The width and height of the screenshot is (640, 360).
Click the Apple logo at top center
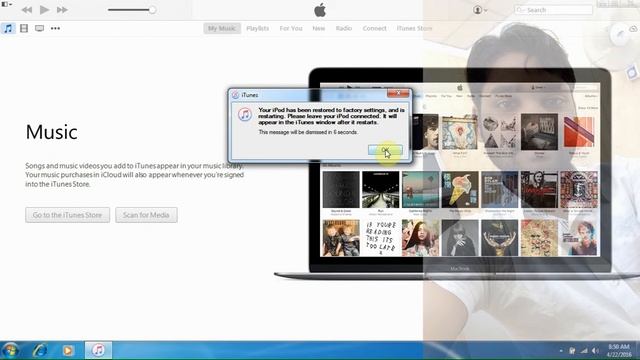pos(320,10)
